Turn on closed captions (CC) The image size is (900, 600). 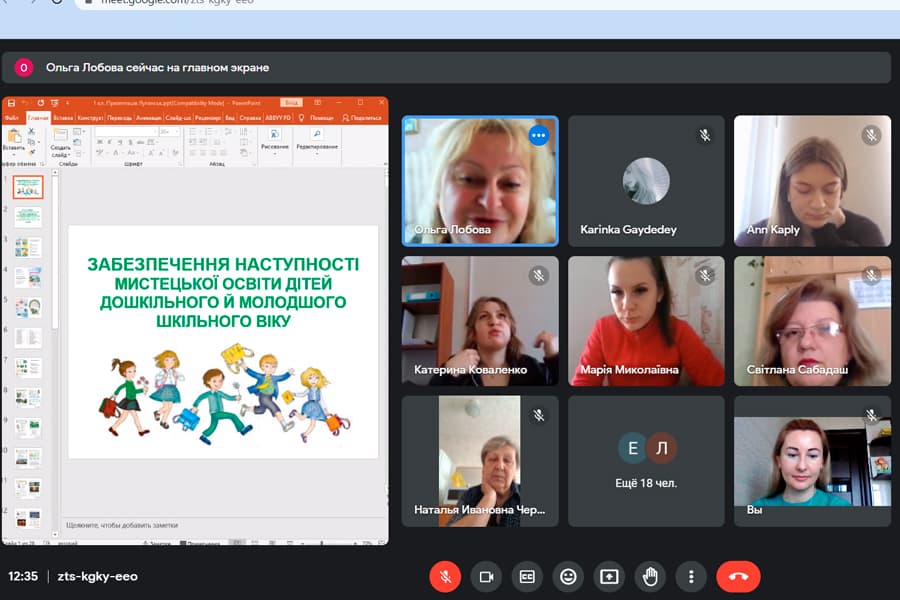[527, 576]
